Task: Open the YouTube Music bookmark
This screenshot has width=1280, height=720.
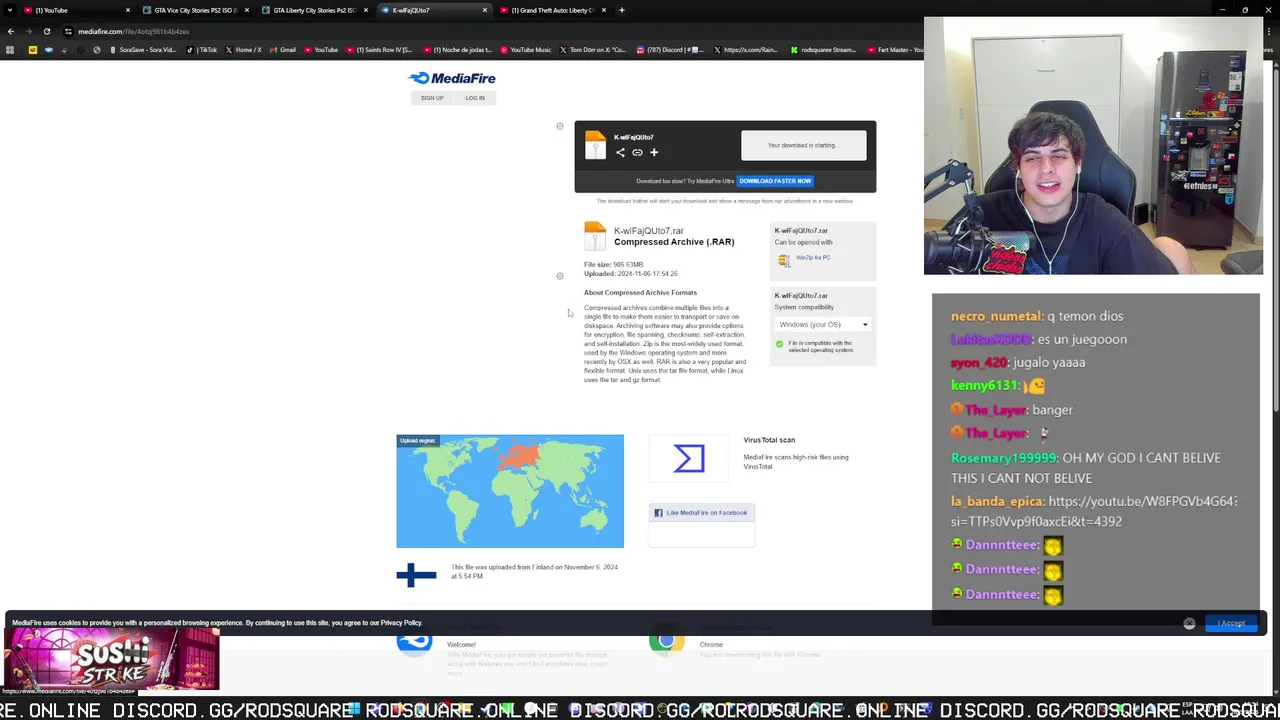Action: 526,50
